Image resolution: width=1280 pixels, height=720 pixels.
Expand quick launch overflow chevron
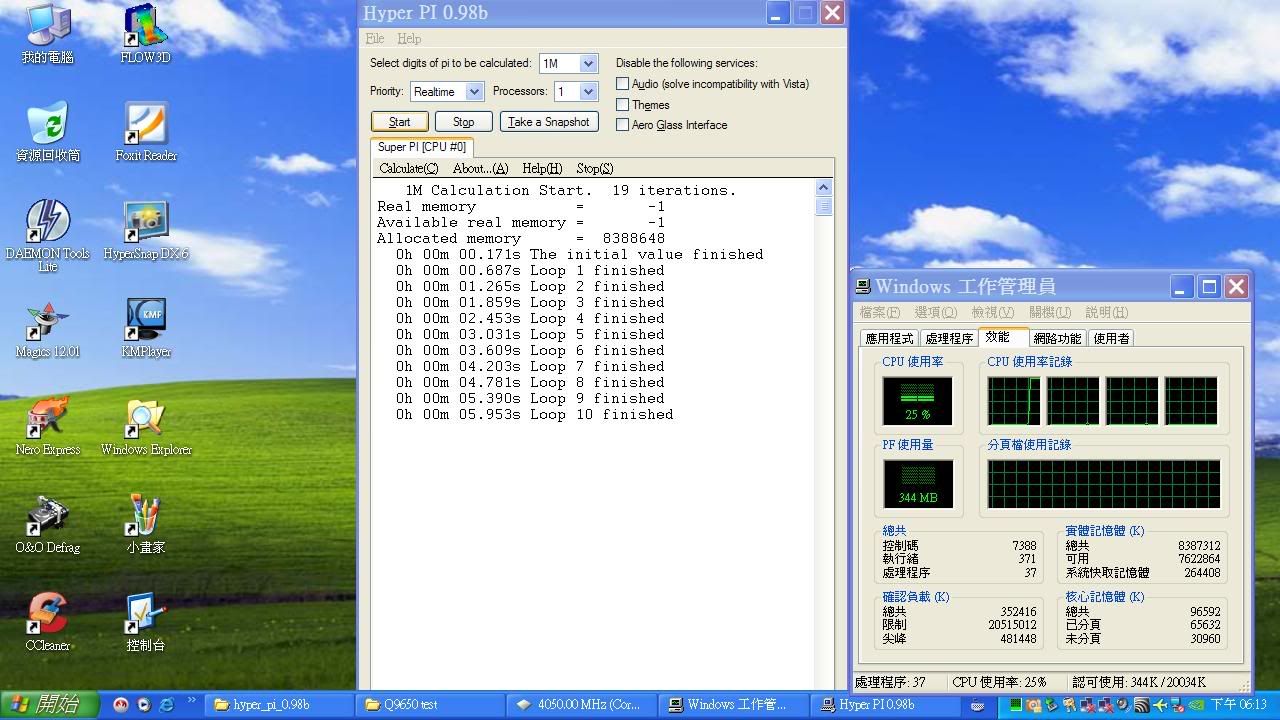191,702
